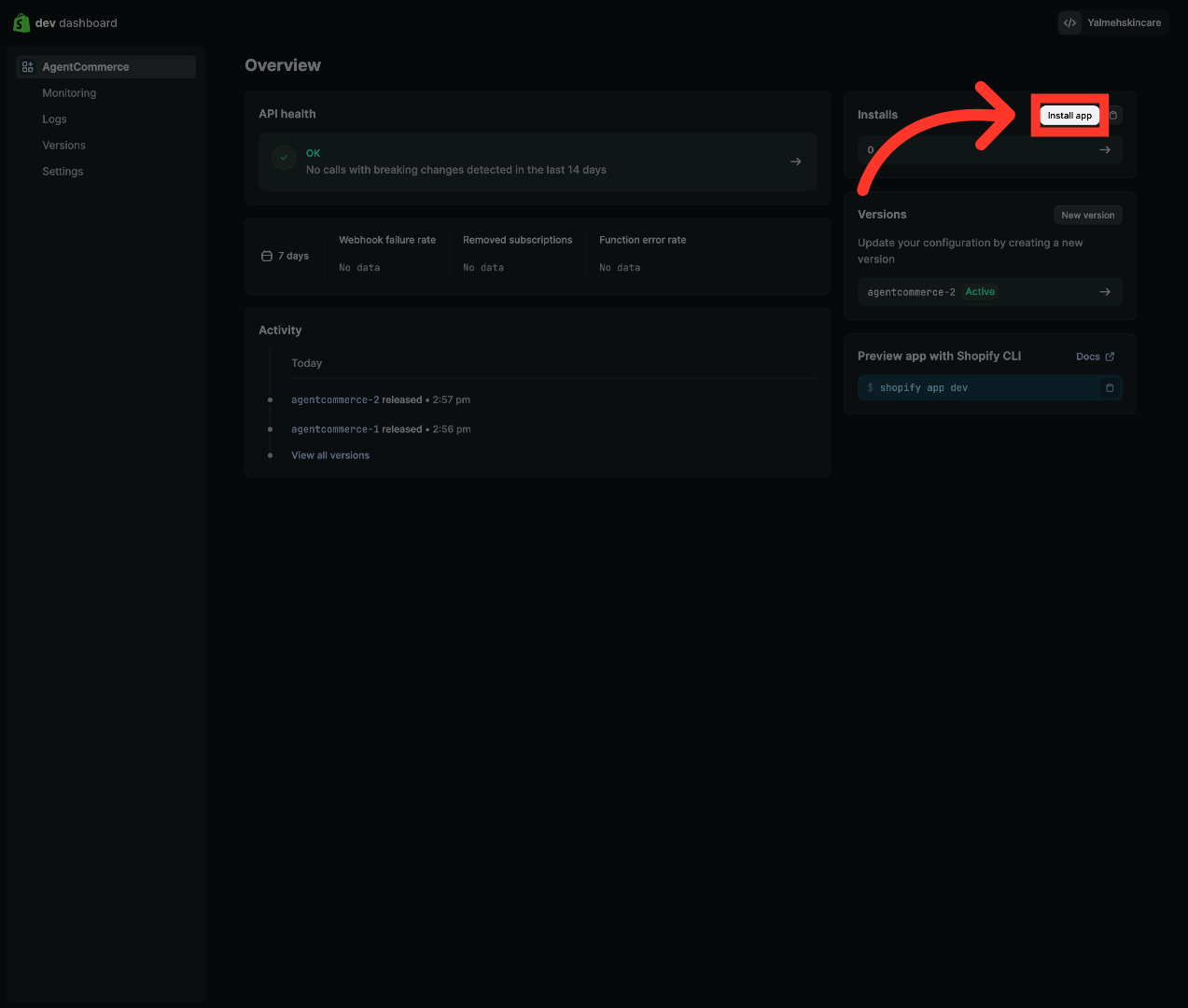Click No data under Webhook failure rate
Viewport: 1188px width, 1008px height.
pyautogui.click(x=359, y=268)
